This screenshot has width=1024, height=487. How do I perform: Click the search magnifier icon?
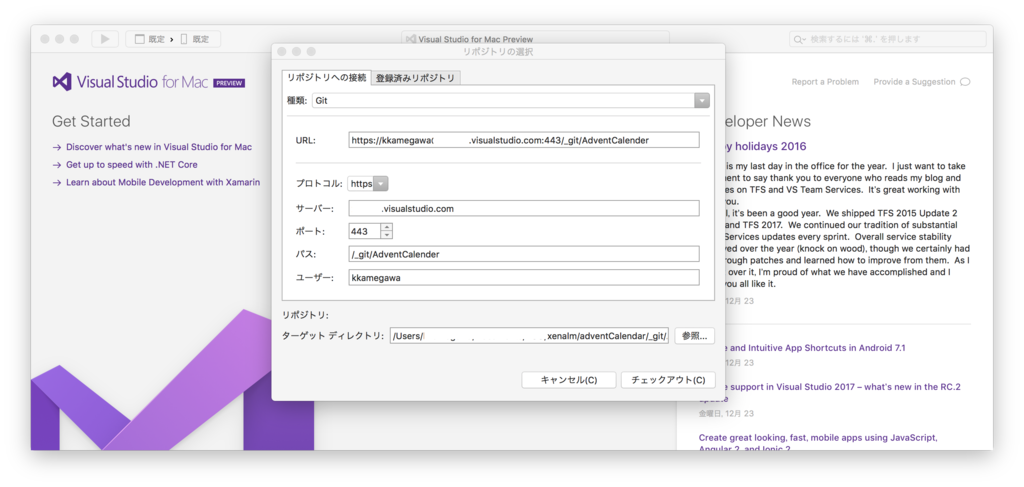(x=799, y=40)
